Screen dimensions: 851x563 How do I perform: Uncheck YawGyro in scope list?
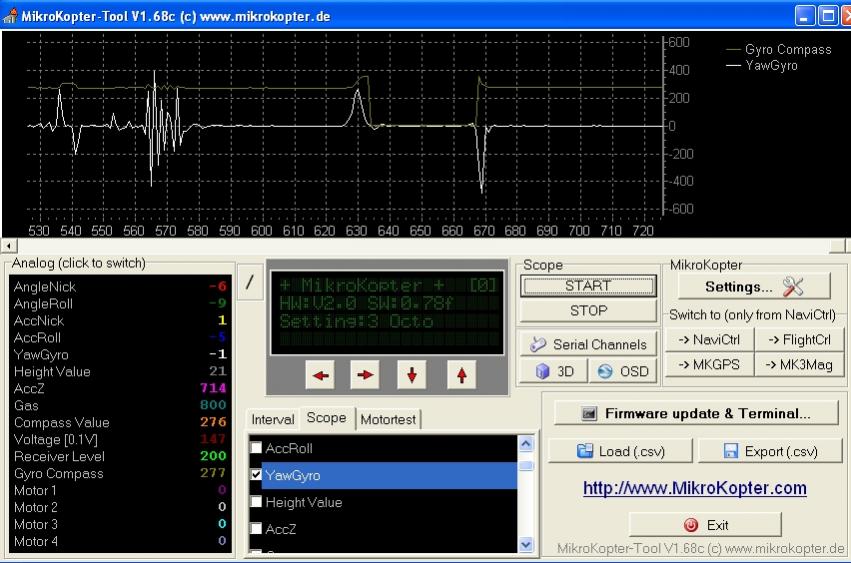coord(256,475)
